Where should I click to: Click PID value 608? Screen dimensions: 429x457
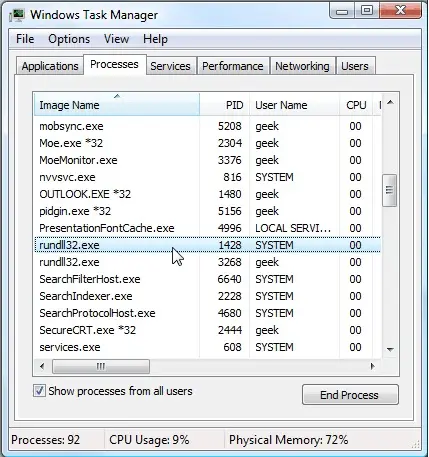pyautogui.click(x=232, y=347)
